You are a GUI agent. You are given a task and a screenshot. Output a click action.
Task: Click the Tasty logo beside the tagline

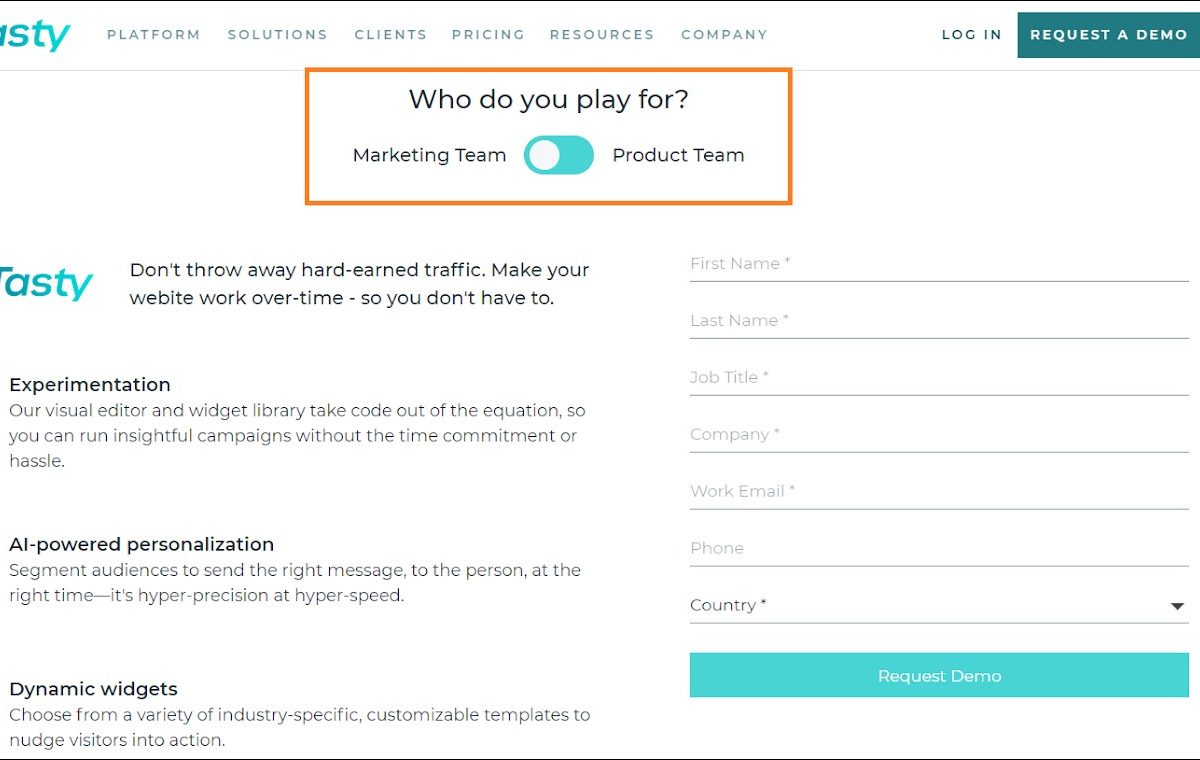[46, 283]
